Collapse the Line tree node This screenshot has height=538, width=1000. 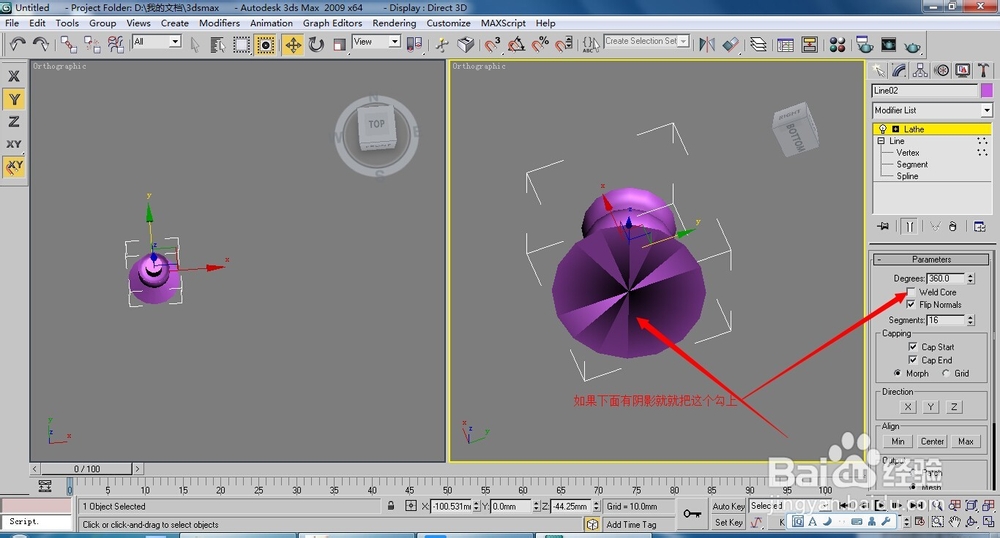[881, 141]
